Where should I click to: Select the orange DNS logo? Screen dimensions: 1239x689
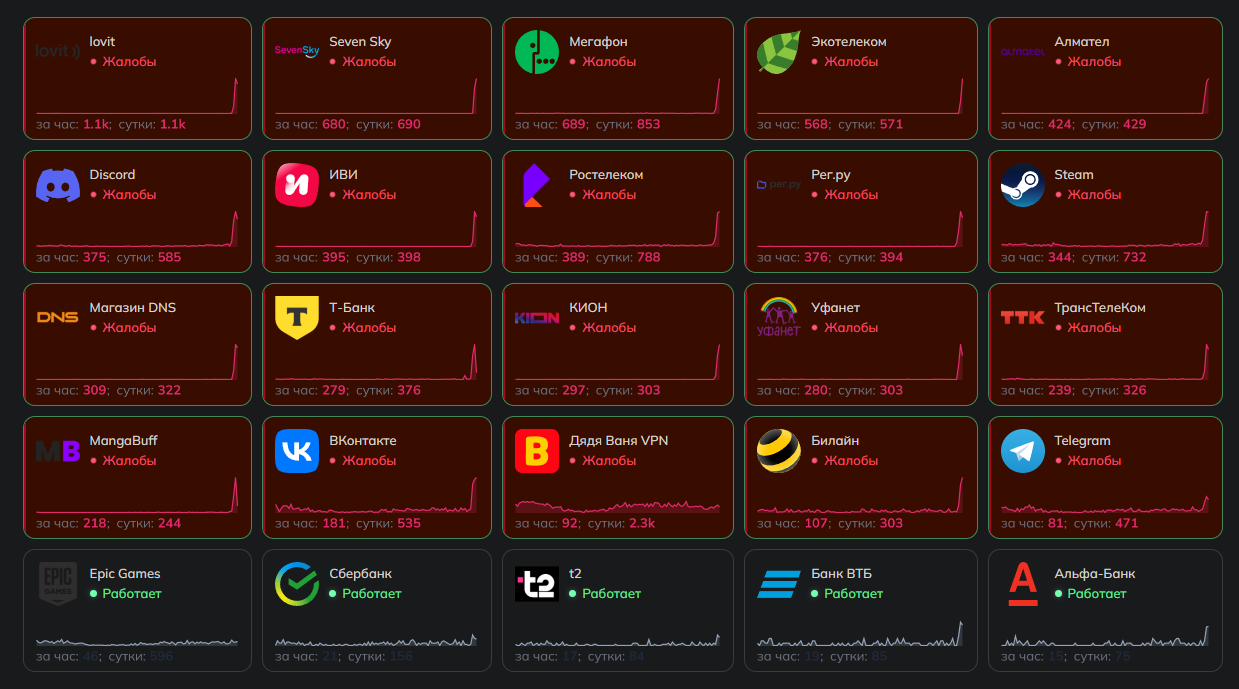coord(58,318)
